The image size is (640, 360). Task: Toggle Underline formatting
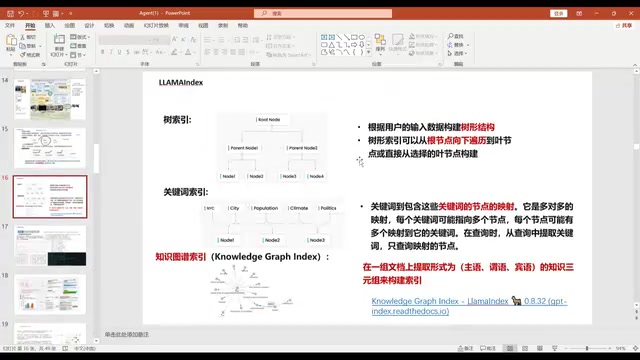pyautogui.click(x=120, y=52)
